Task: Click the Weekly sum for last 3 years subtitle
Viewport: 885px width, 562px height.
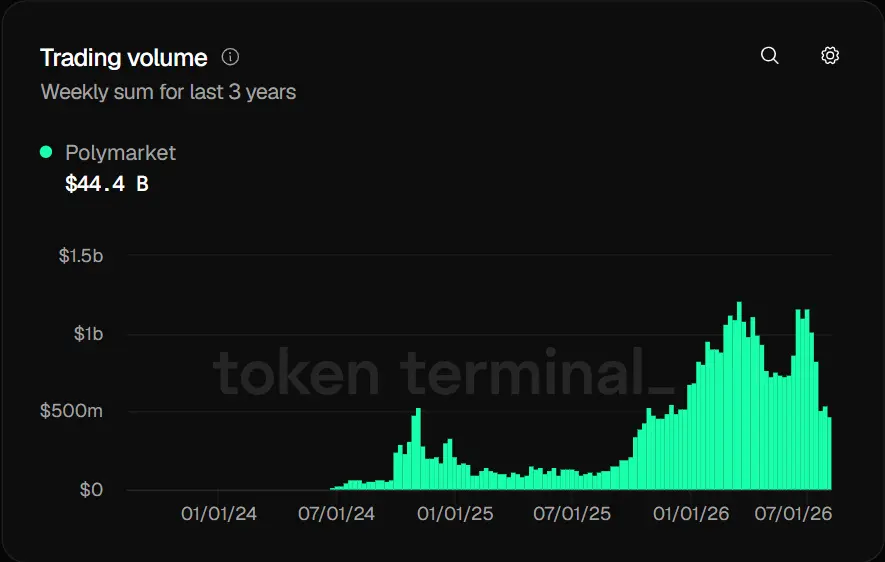Action: click(168, 92)
